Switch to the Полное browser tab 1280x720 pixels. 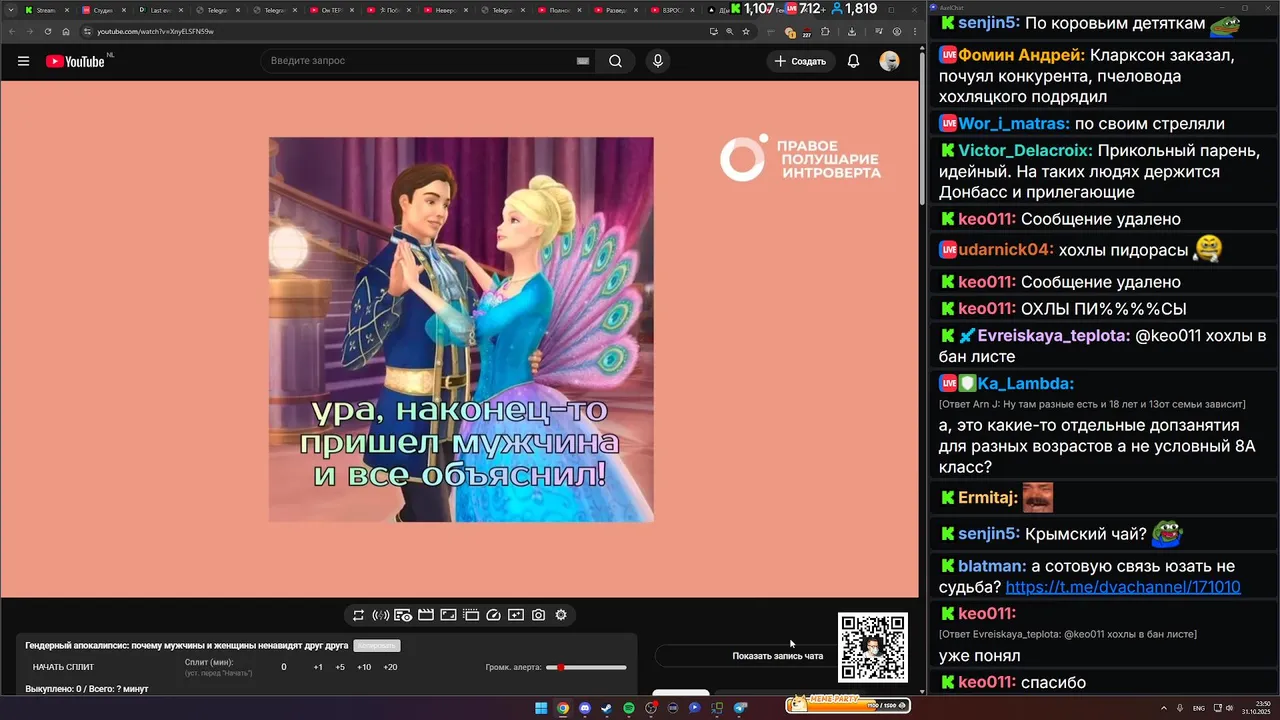[561, 10]
